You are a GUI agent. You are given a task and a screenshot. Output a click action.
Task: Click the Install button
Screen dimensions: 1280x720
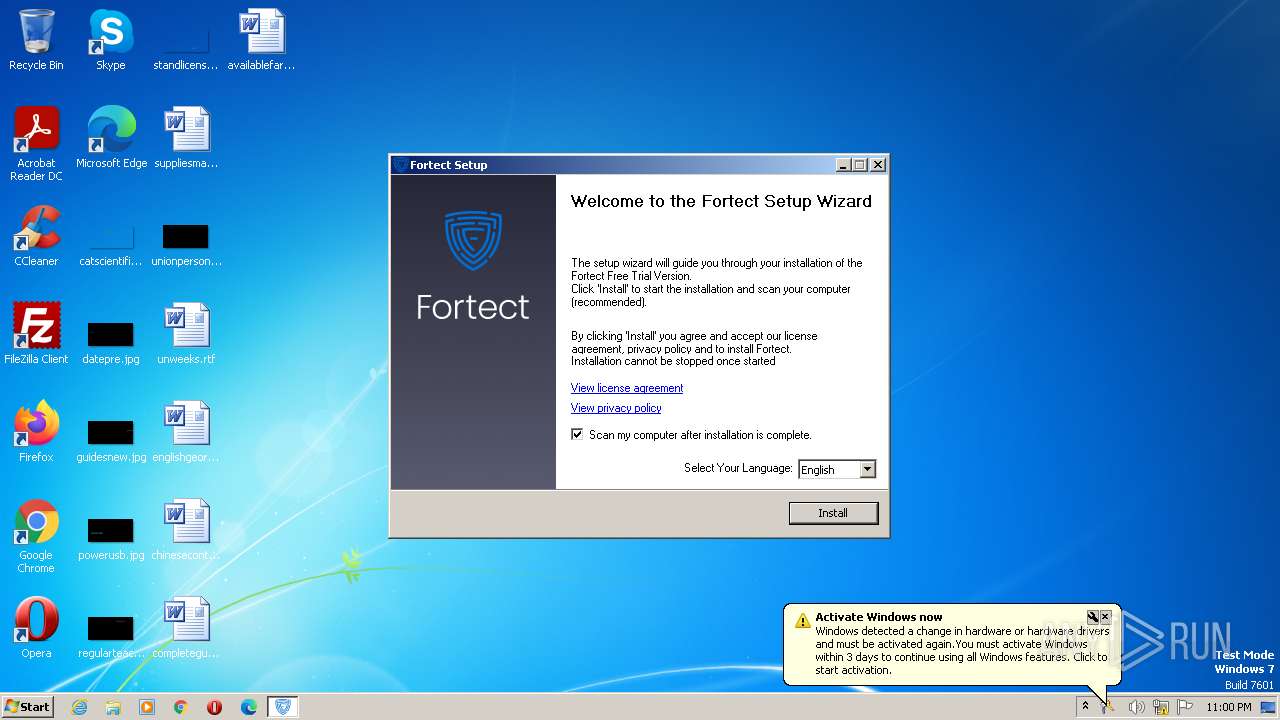[x=833, y=513]
